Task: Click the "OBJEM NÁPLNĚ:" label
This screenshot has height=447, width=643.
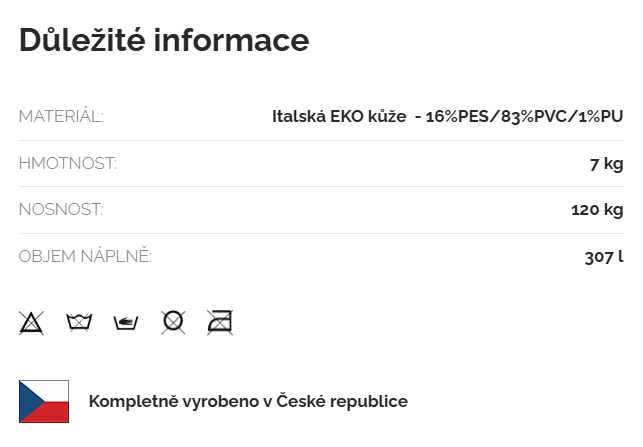Action: 85,257
